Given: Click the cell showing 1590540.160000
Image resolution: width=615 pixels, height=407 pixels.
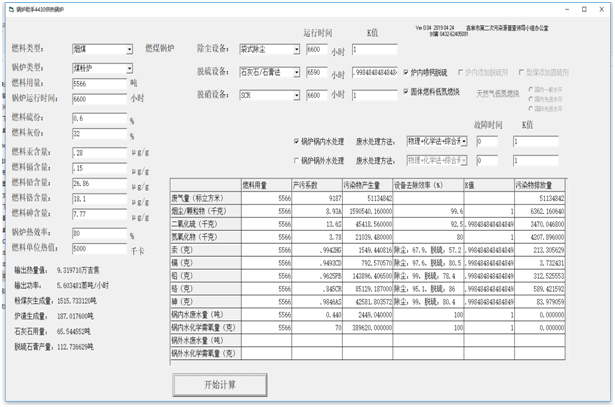Looking at the screenshot, I should point(368,211).
